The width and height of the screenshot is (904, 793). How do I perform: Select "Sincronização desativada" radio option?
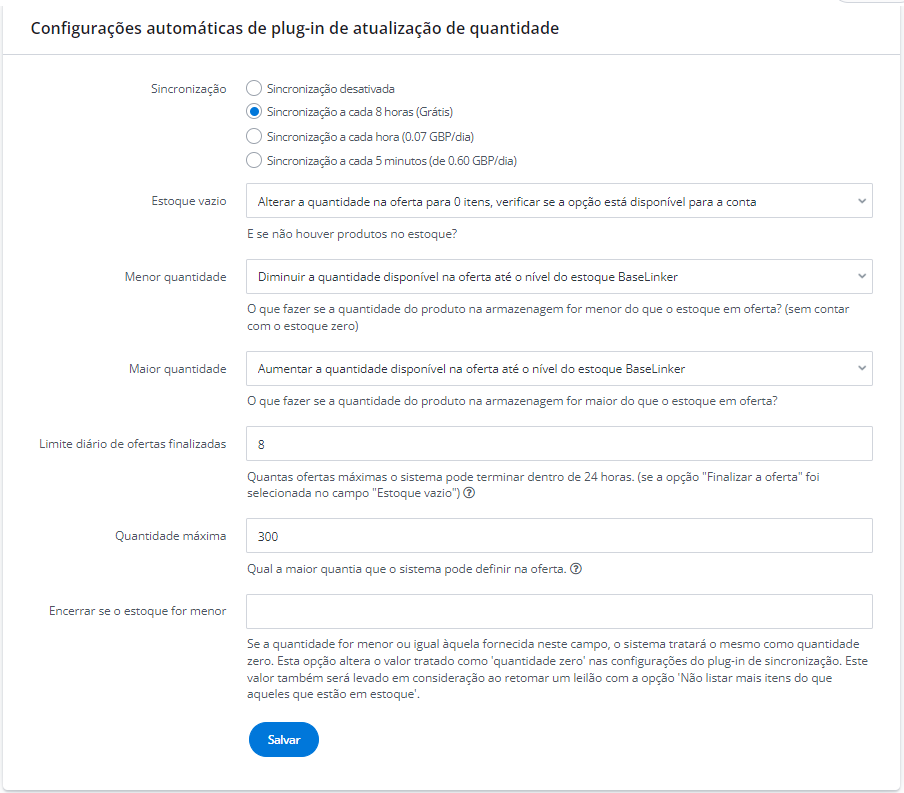[254, 89]
